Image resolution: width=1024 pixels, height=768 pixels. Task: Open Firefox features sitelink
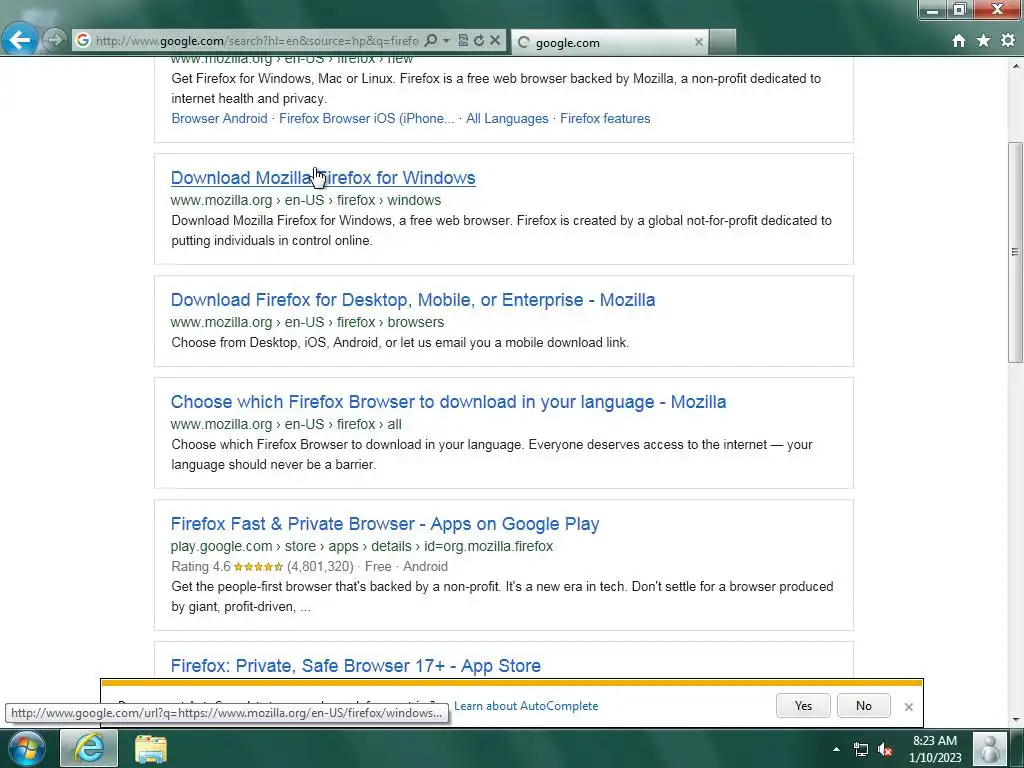605,119
